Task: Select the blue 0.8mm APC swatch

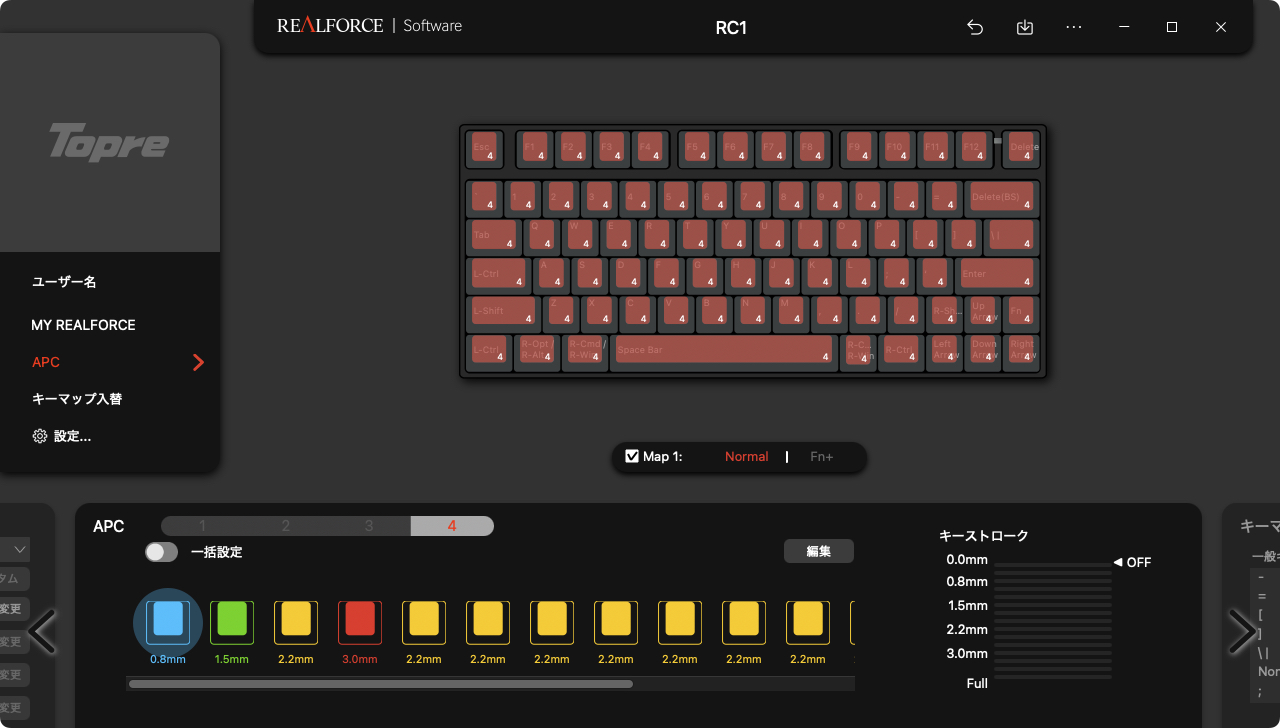Action: [x=168, y=621]
